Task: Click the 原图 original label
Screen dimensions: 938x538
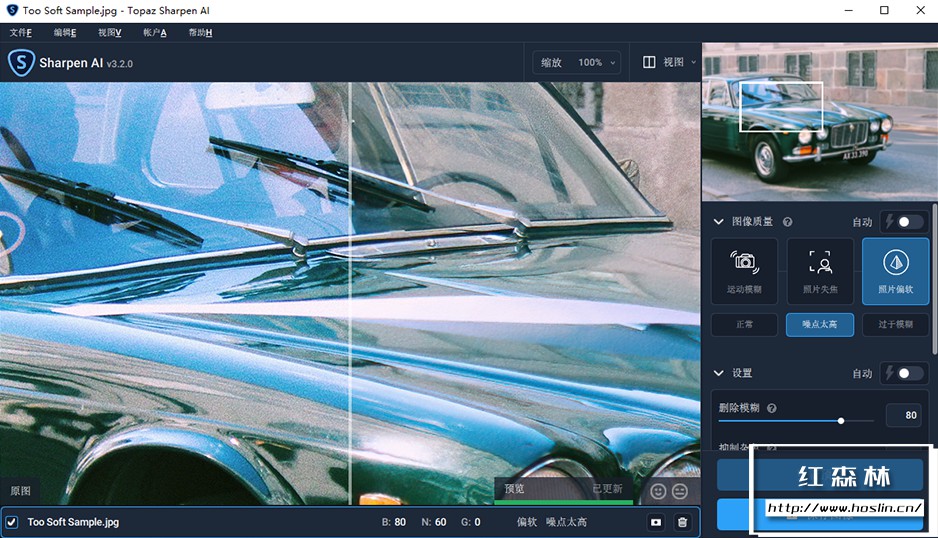Action: pyautogui.click(x=20, y=491)
